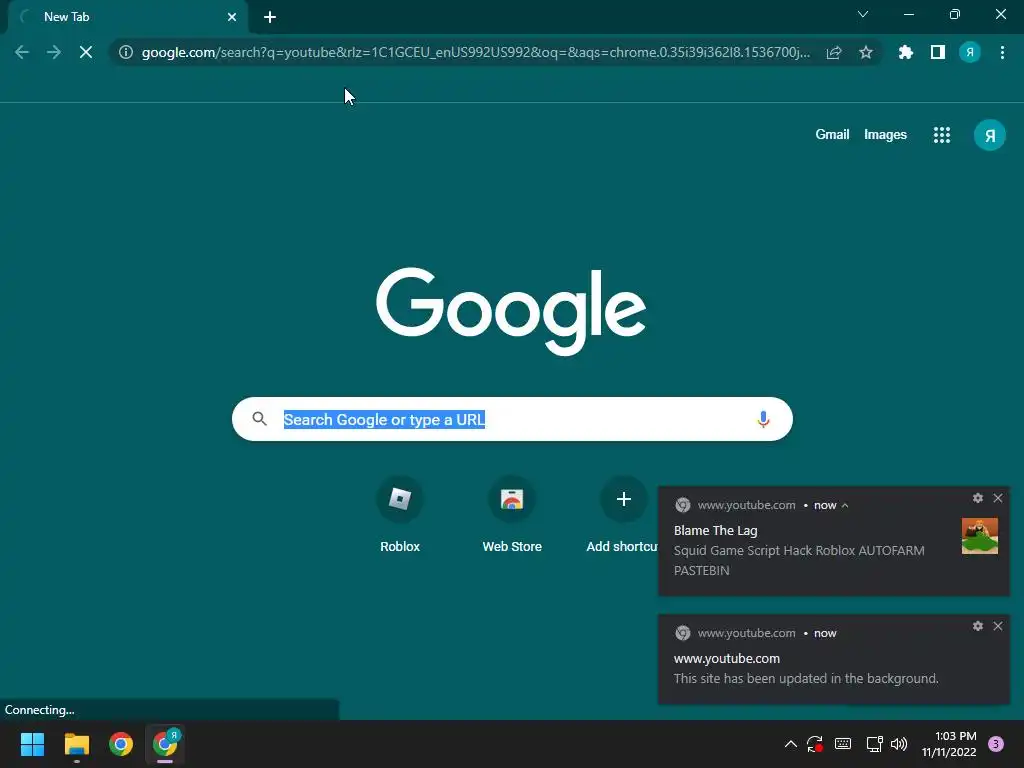Open first Chrome icon on taskbar
Viewport: 1024px width, 768px height.
121,744
